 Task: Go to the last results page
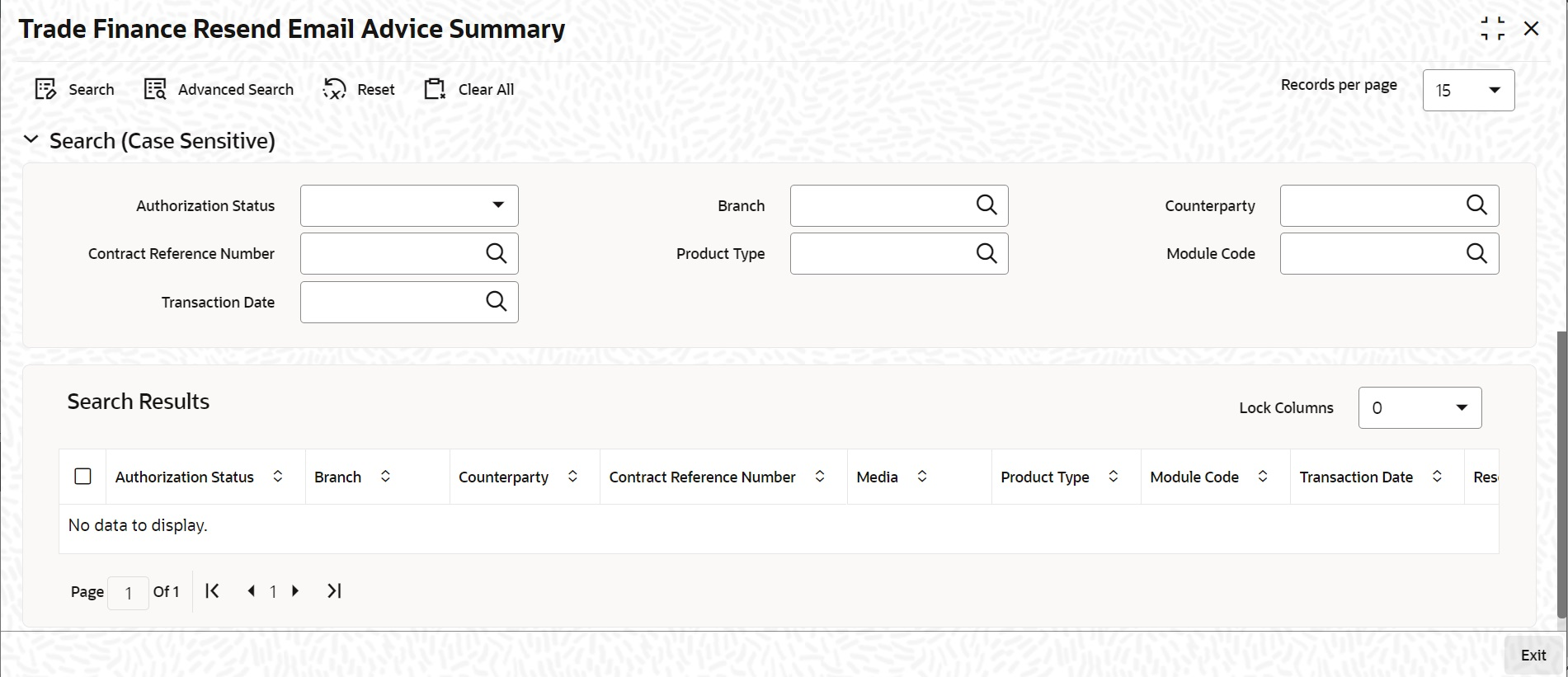coord(334,591)
